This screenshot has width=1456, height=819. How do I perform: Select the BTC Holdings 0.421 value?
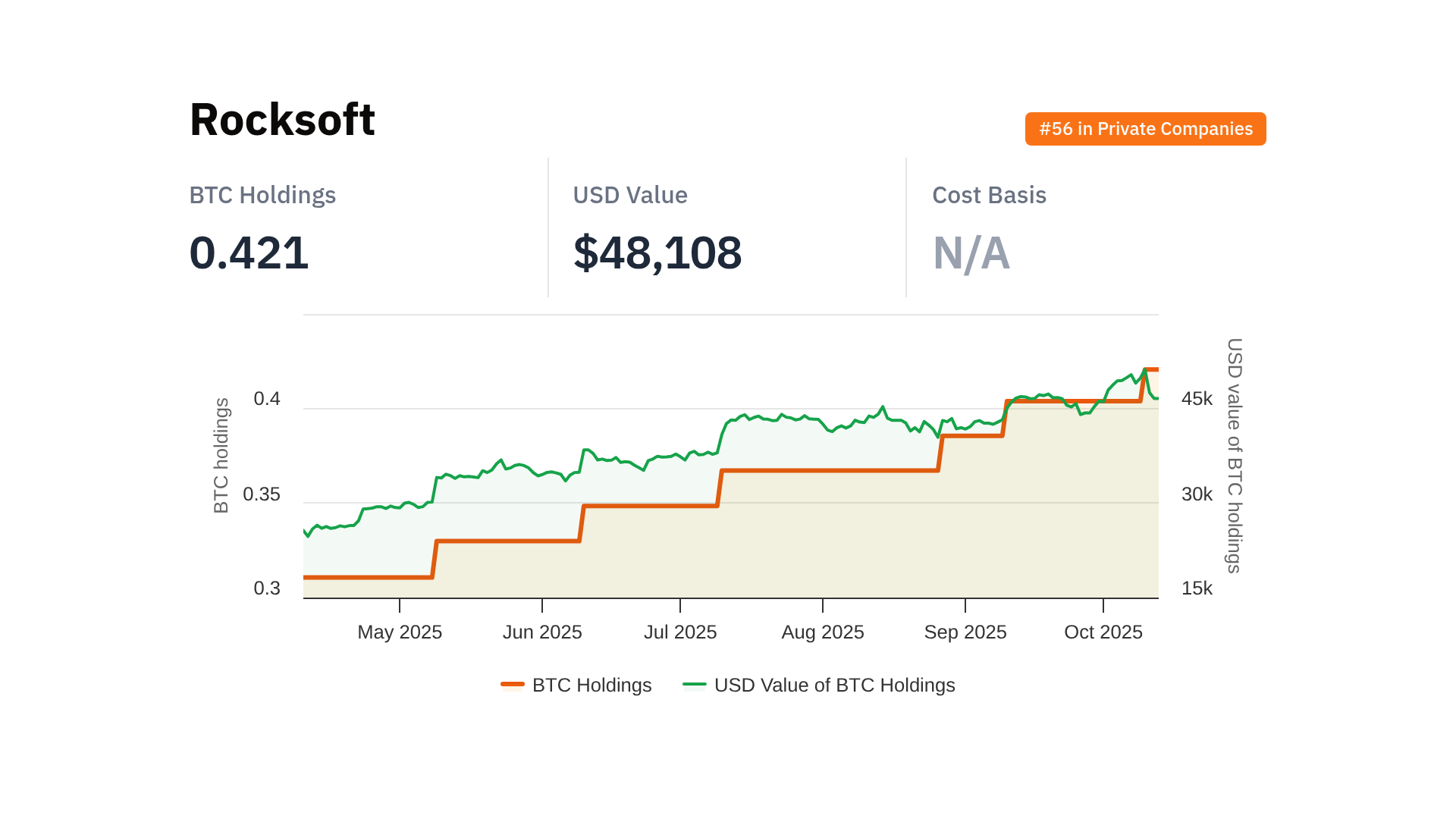click(x=249, y=253)
